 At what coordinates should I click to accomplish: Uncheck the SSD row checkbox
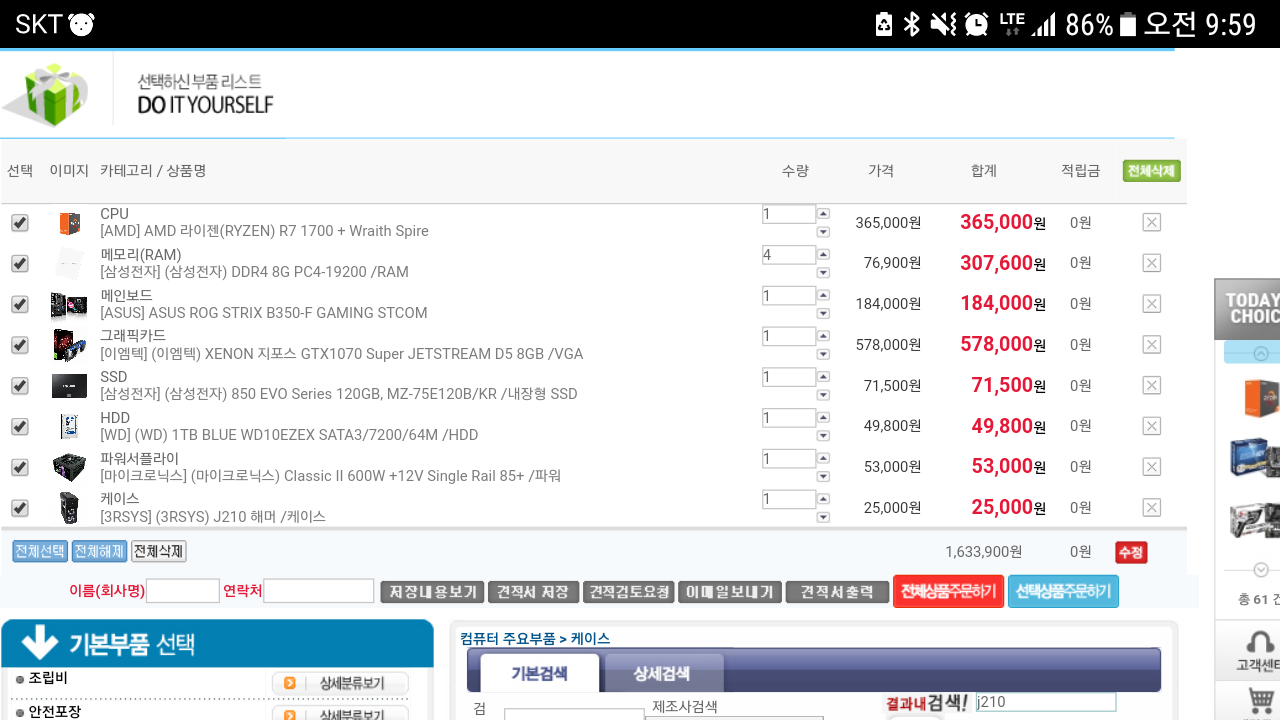pyautogui.click(x=19, y=386)
